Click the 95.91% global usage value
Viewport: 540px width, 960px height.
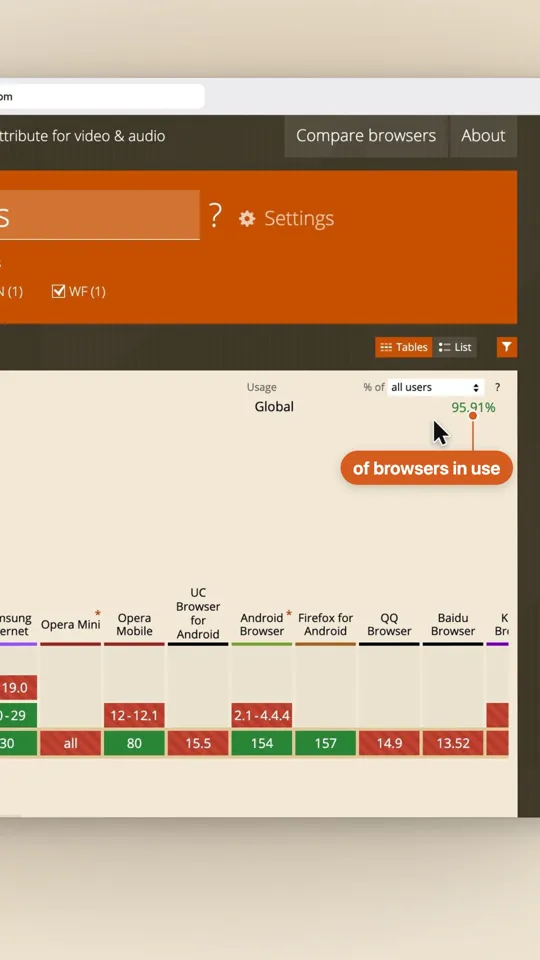pyautogui.click(x=473, y=407)
